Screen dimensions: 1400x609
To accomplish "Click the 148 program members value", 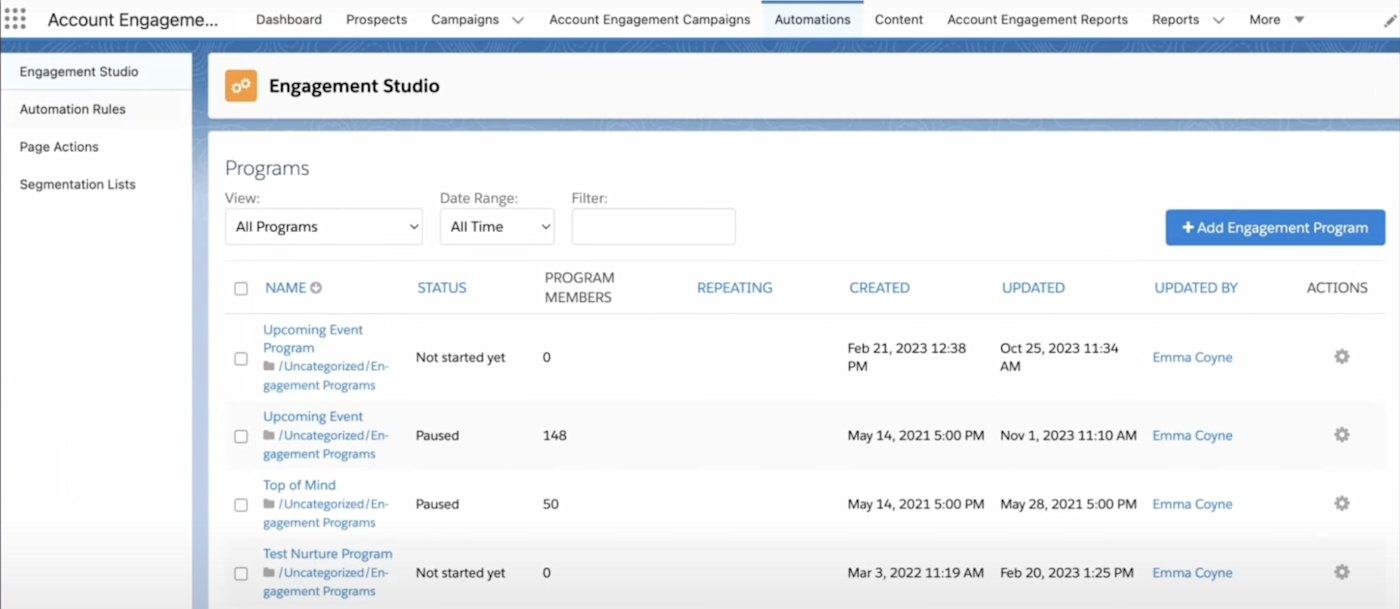I will point(555,435).
